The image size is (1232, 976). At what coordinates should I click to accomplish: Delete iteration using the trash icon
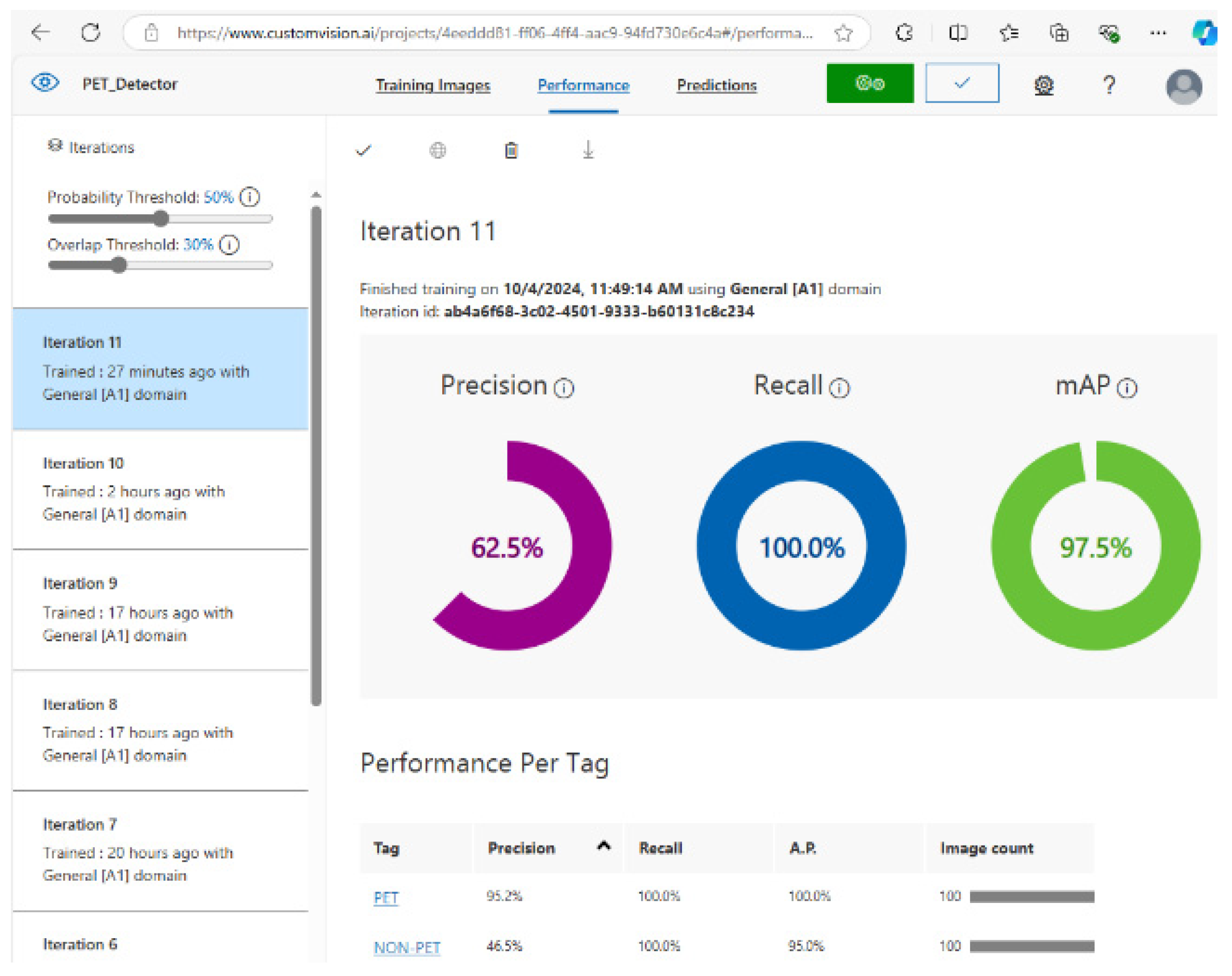(511, 150)
